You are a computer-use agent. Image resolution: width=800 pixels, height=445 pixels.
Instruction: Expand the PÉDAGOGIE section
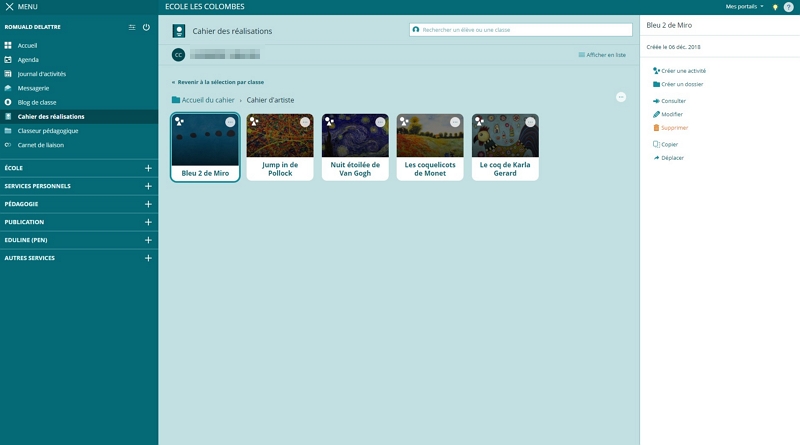click(148, 204)
